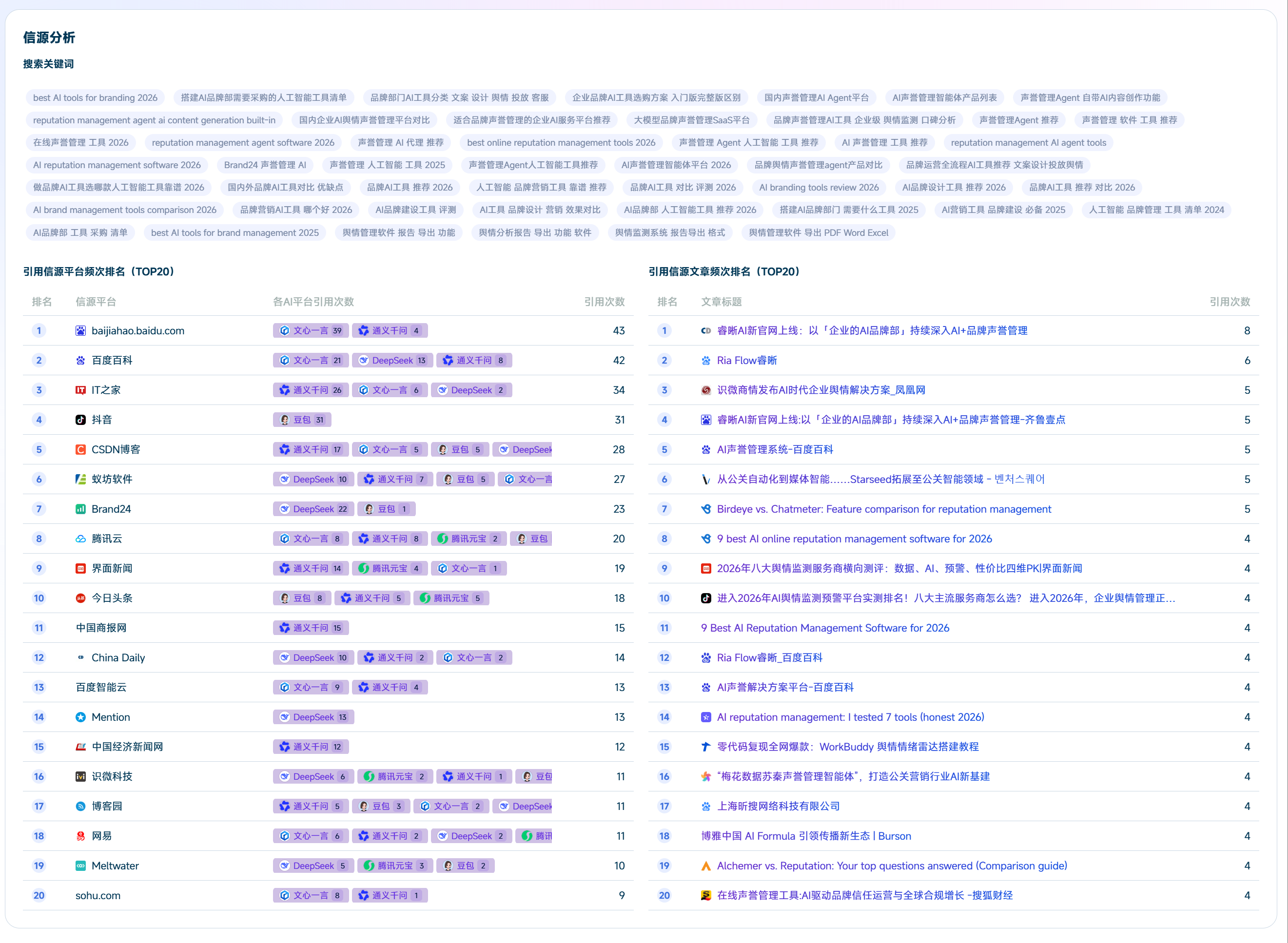Click the 腾讯云 cloud icon
The width and height of the screenshot is (1288, 943).
(x=80, y=539)
